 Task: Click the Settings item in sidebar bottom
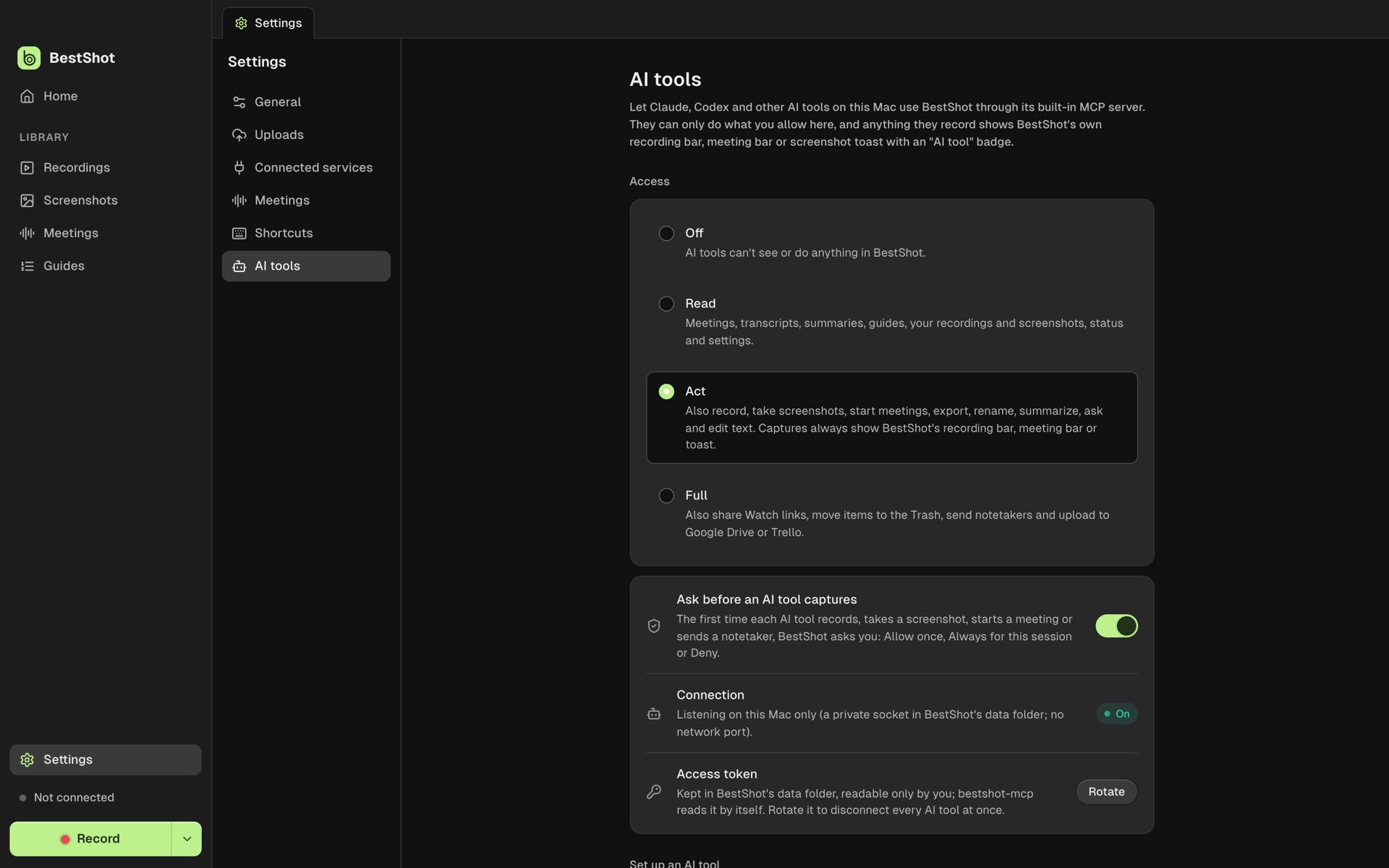pos(106,760)
